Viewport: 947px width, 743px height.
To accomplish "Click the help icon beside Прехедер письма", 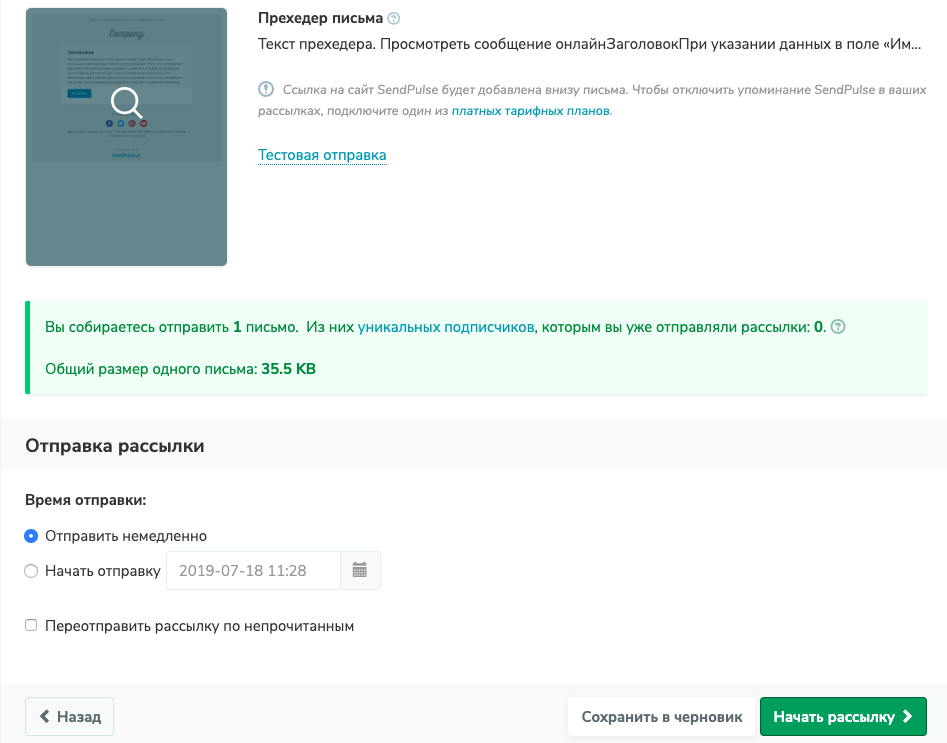I will pyautogui.click(x=394, y=18).
